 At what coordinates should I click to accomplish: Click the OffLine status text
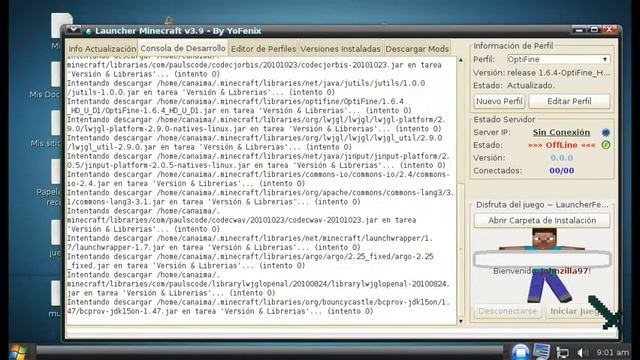point(561,145)
